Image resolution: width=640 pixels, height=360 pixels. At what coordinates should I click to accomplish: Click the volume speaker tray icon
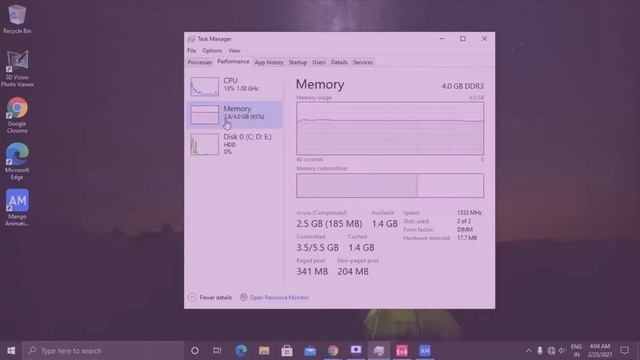pos(562,351)
